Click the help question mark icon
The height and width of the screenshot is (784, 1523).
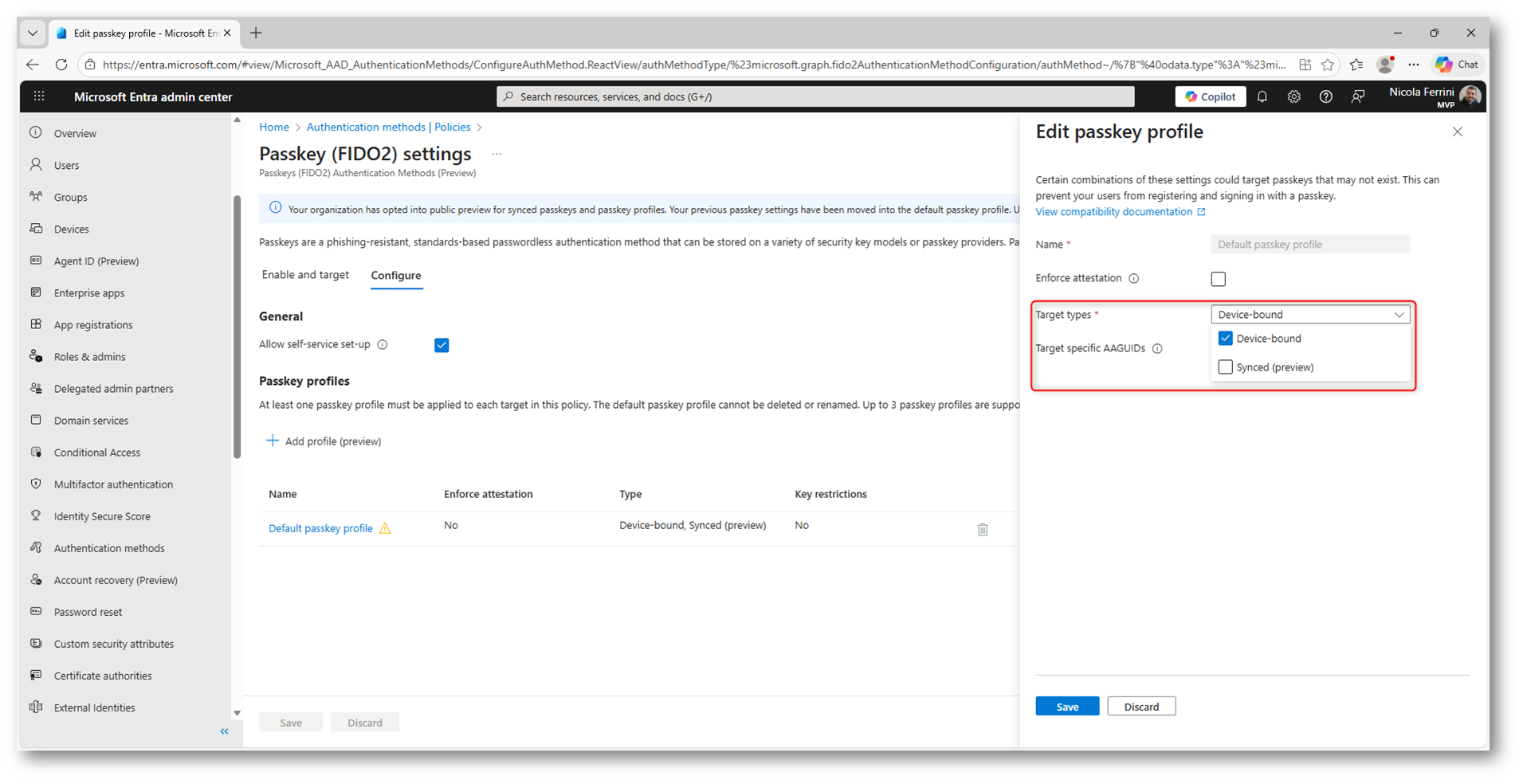coord(1325,96)
